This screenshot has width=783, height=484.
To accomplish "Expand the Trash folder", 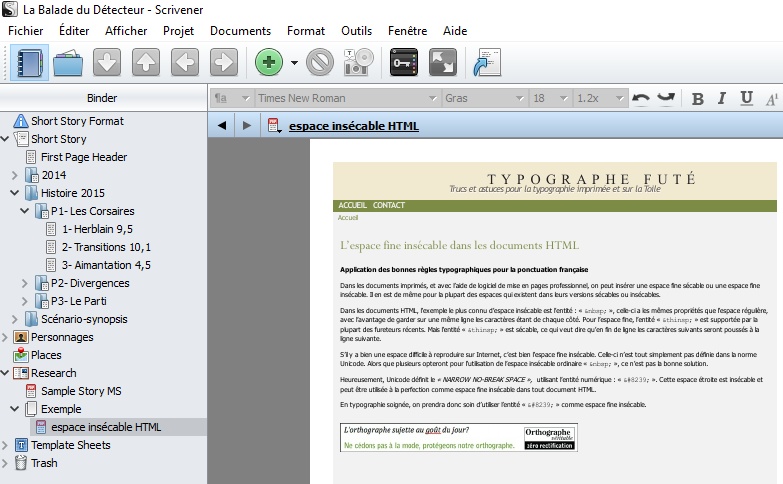I will click(4, 463).
